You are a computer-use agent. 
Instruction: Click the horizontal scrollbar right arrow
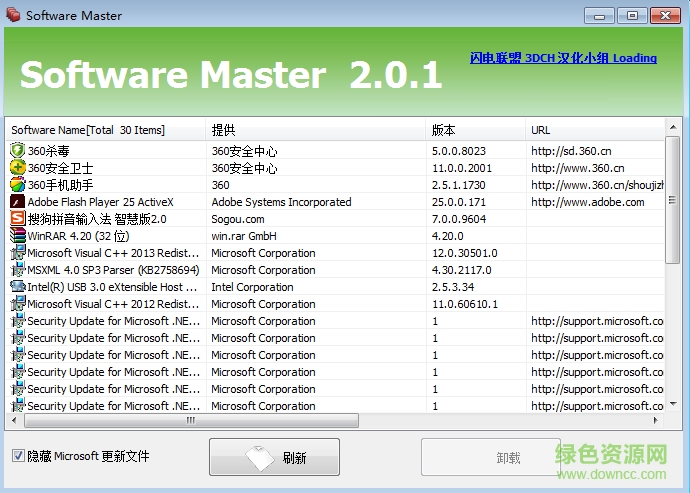click(x=656, y=420)
